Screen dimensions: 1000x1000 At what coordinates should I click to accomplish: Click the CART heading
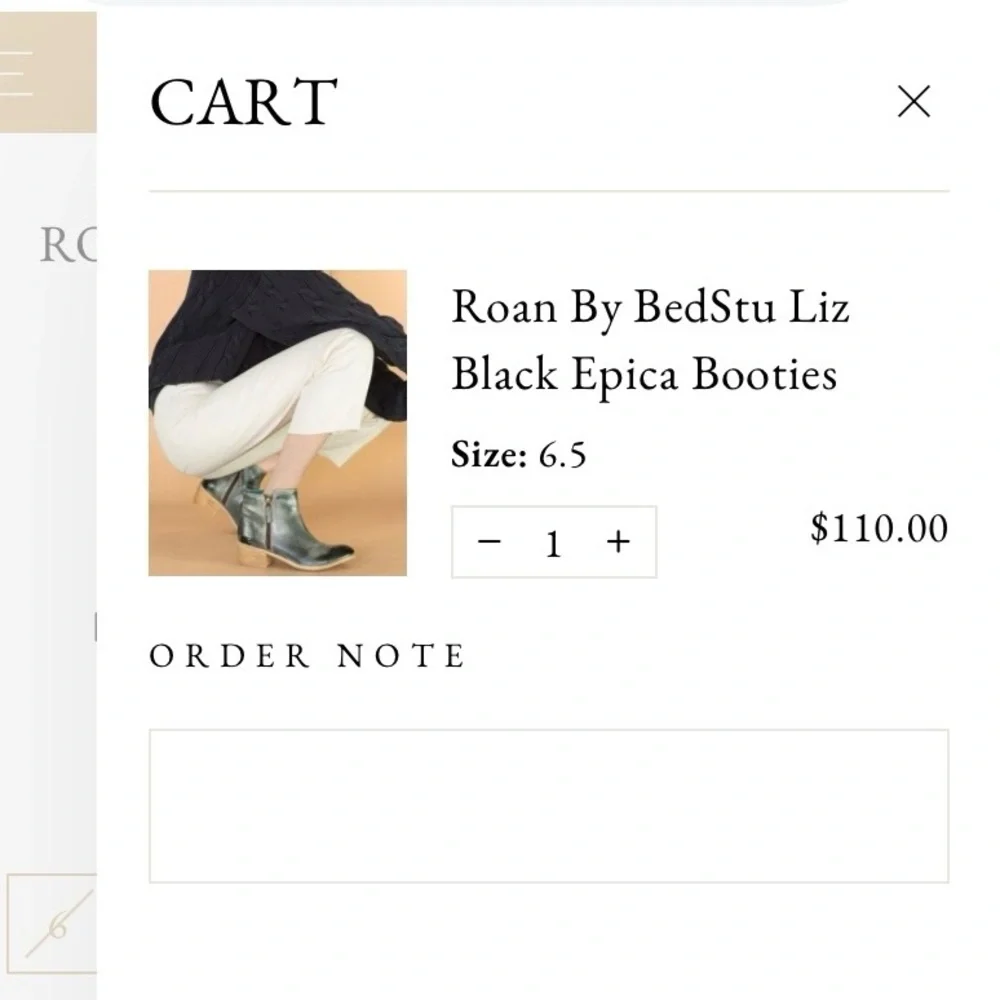point(244,102)
